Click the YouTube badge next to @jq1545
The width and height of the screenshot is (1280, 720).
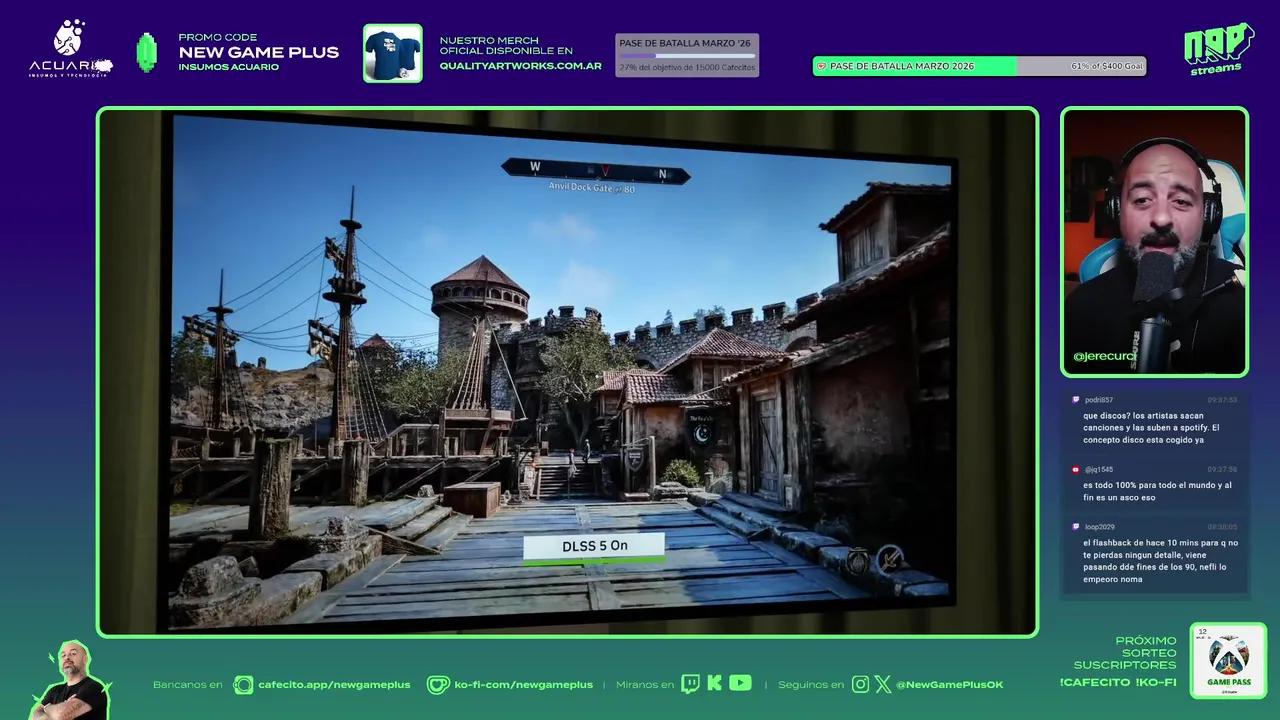click(1076, 469)
